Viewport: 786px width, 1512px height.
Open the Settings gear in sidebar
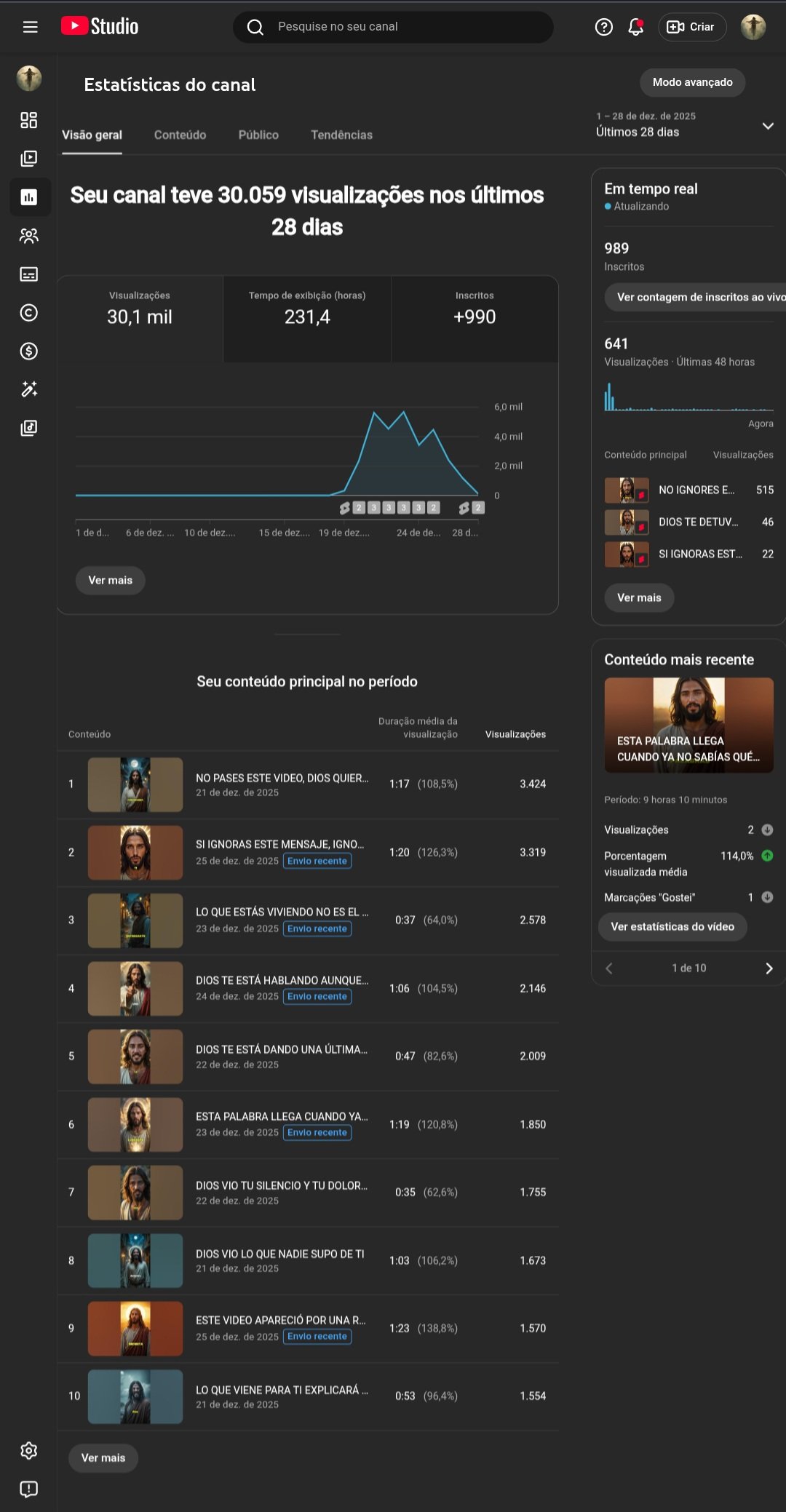(29, 1451)
